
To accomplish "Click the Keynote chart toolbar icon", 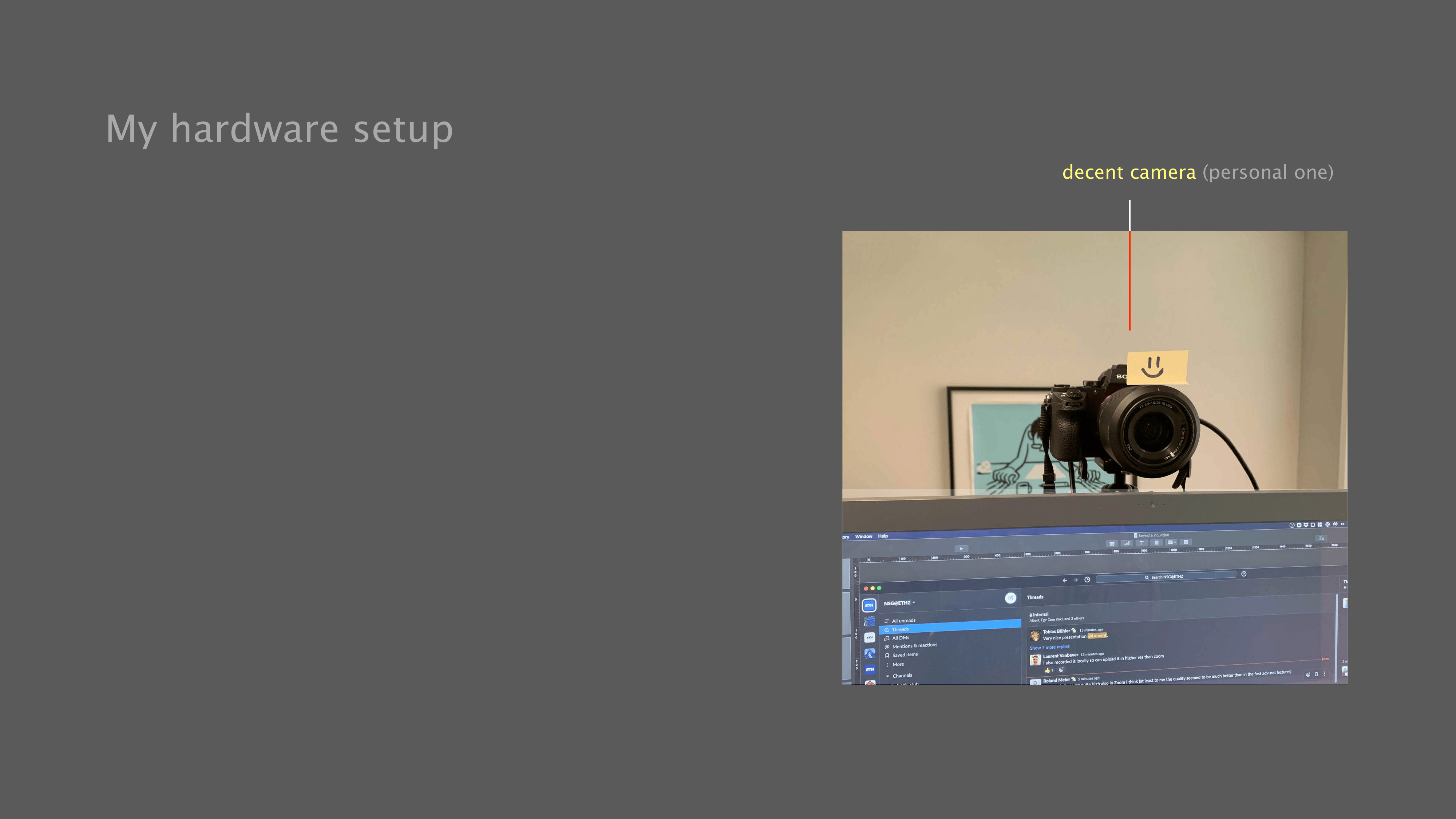I will tap(1127, 543).
